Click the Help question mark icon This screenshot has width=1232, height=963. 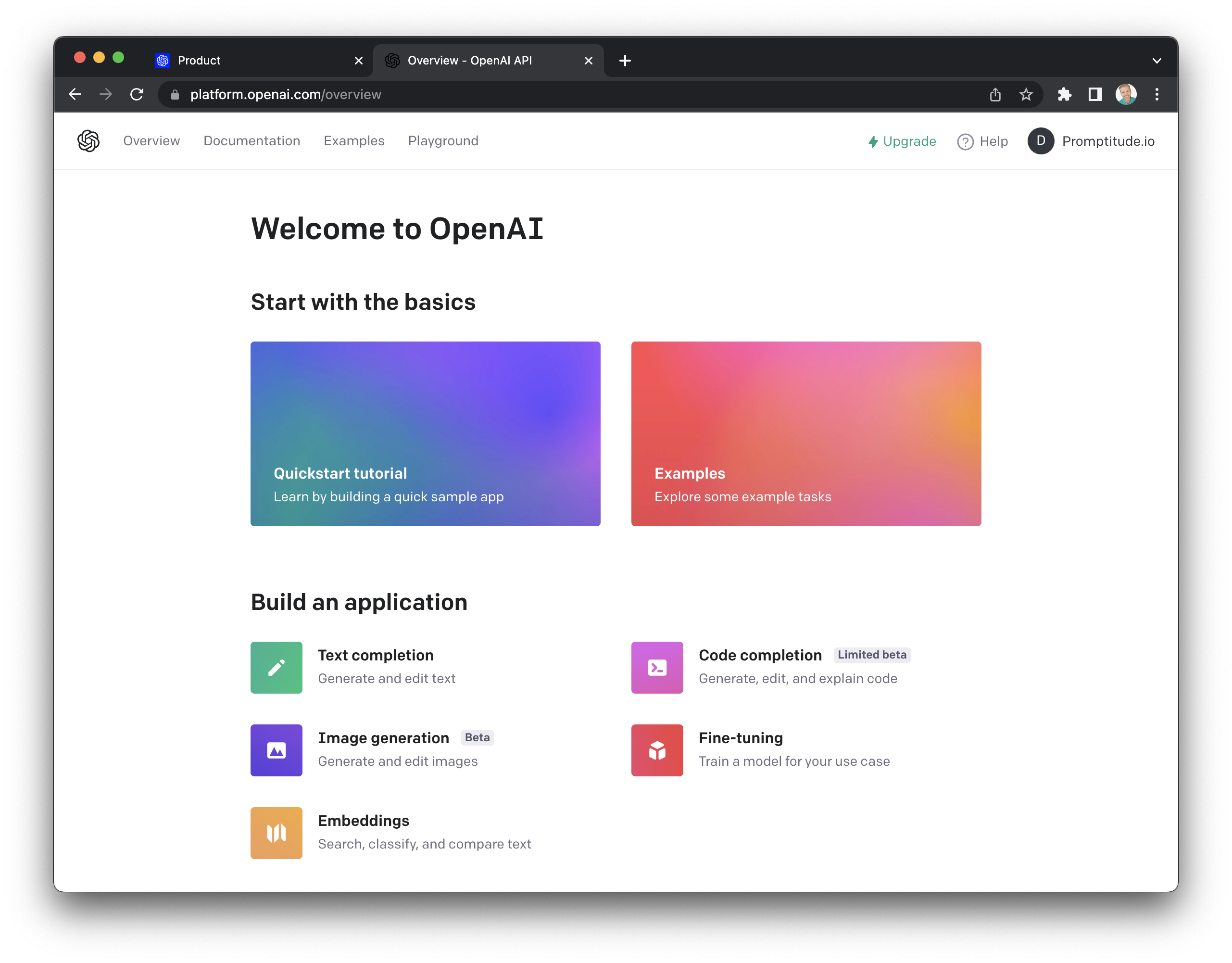click(965, 141)
